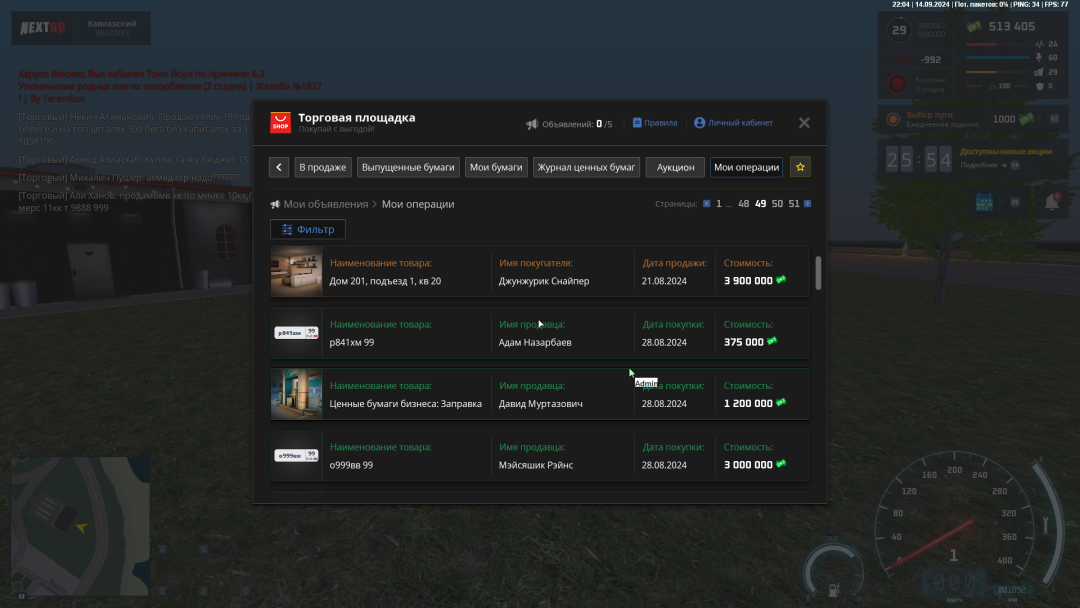This screenshot has height=608, width=1080.
Task: Close the Торговая площадка window
Action: click(804, 123)
